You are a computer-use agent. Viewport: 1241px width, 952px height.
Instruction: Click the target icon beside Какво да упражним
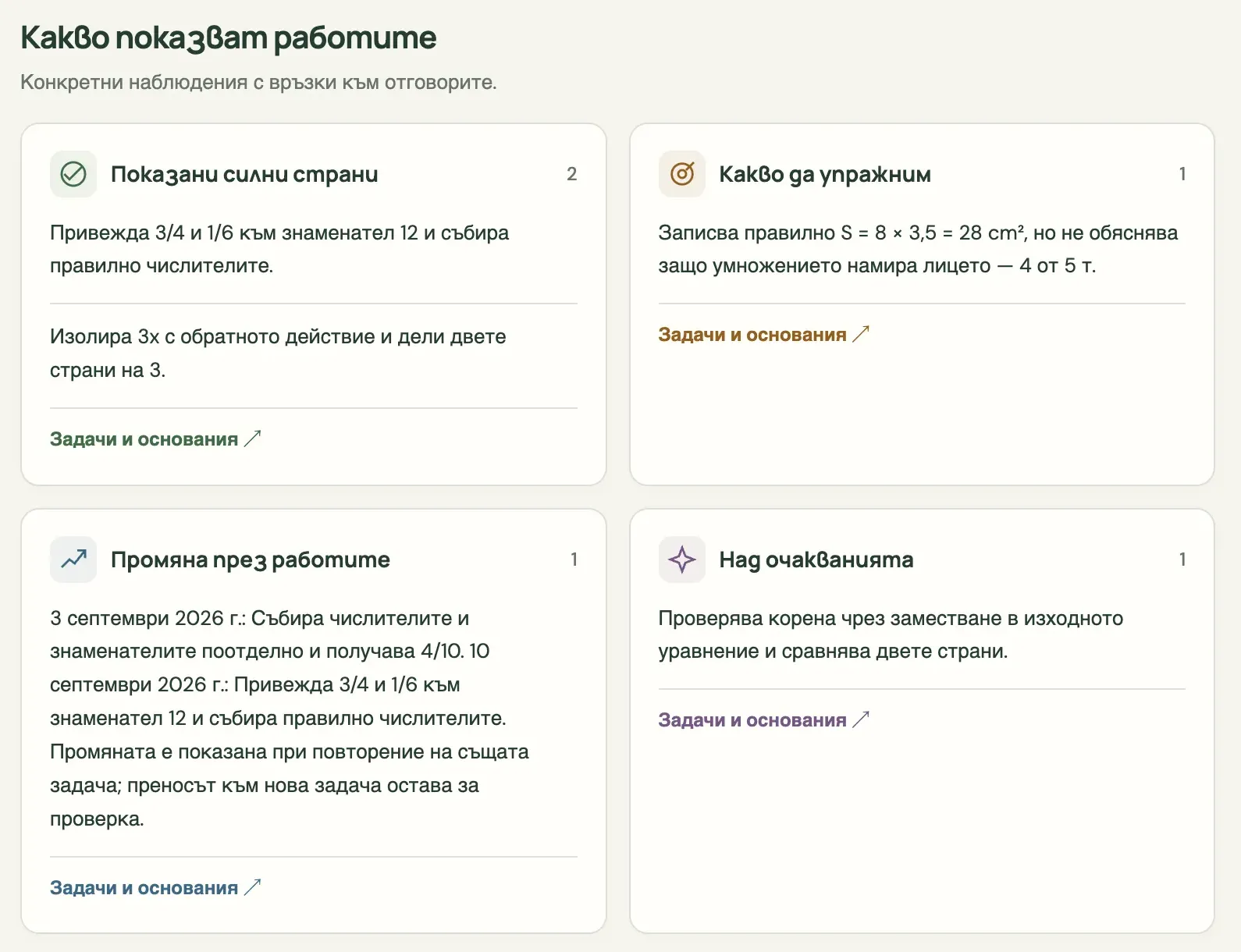pos(682,174)
